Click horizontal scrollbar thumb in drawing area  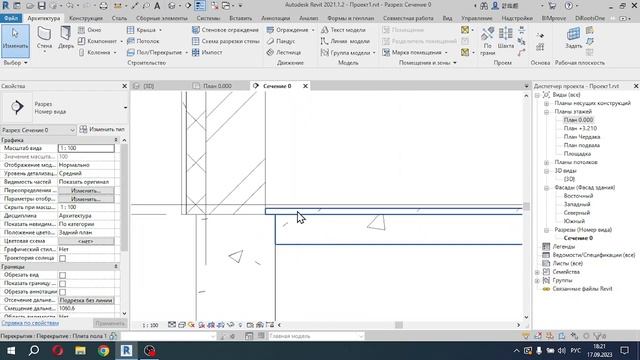(x=399, y=325)
